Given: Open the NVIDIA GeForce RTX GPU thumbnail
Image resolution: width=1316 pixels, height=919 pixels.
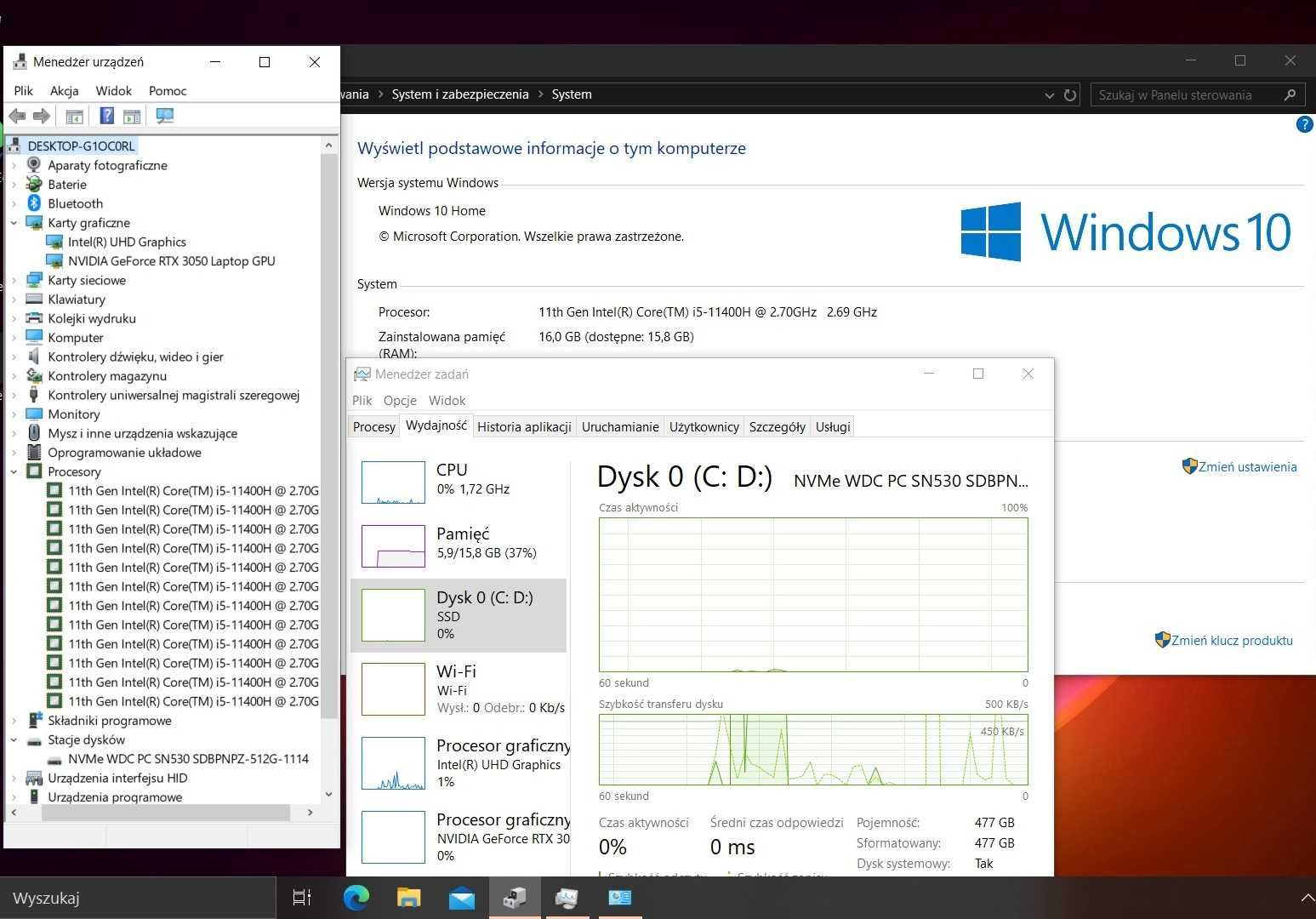Looking at the screenshot, I should coord(393,837).
